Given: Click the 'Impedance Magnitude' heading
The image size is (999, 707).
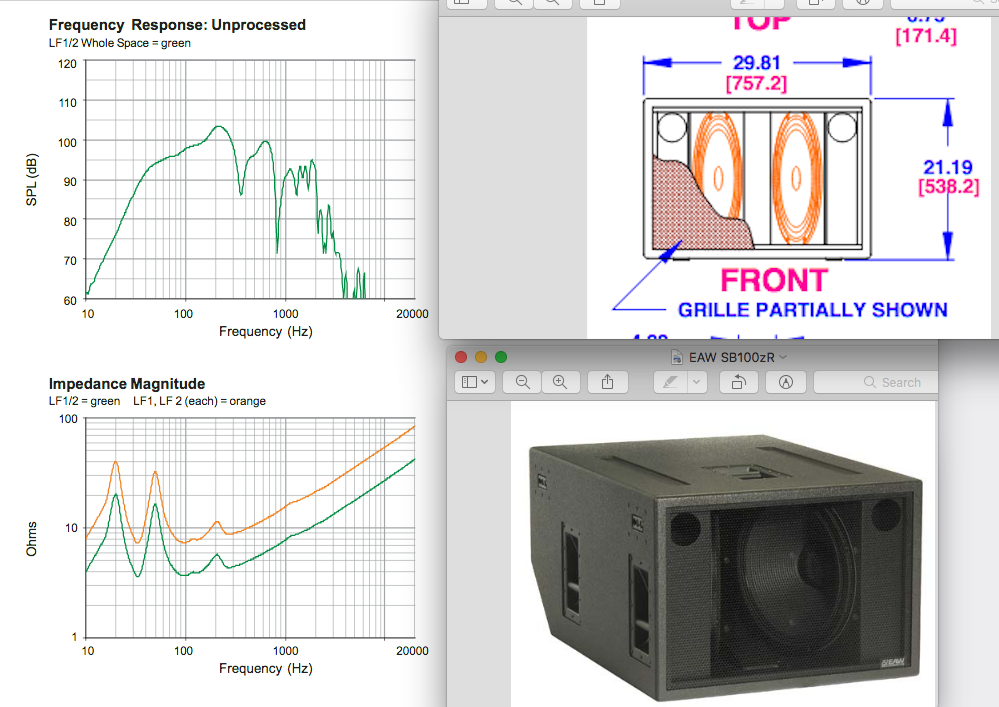Looking at the screenshot, I should click(127, 383).
